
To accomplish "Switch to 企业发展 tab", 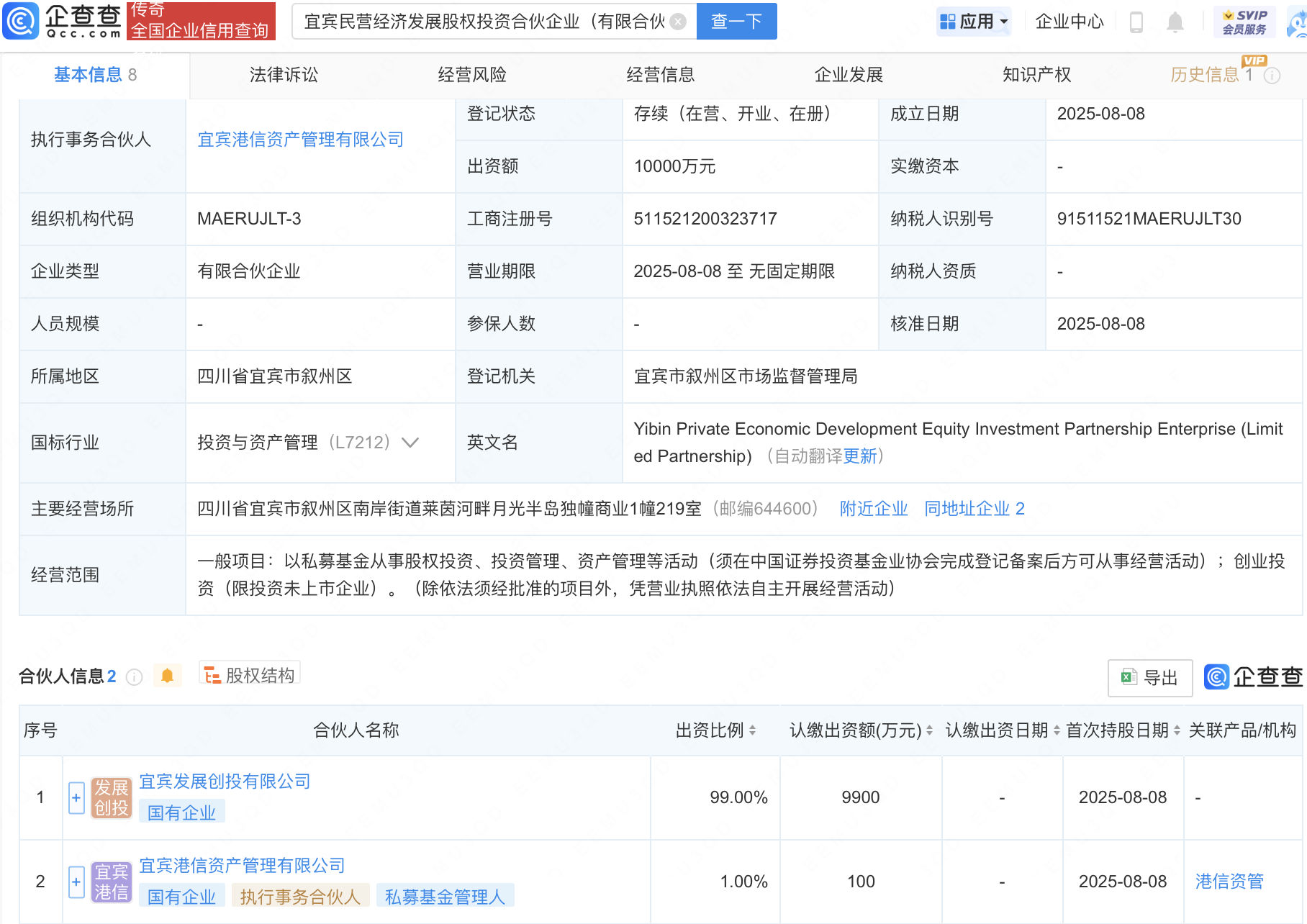I will pos(849,75).
